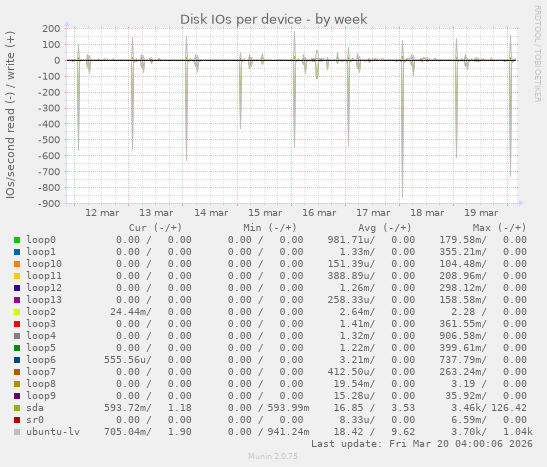Click the ubuntu-lv light gray swatch
Image resolution: width=547 pixels, height=467 pixels.
[x=17, y=432]
